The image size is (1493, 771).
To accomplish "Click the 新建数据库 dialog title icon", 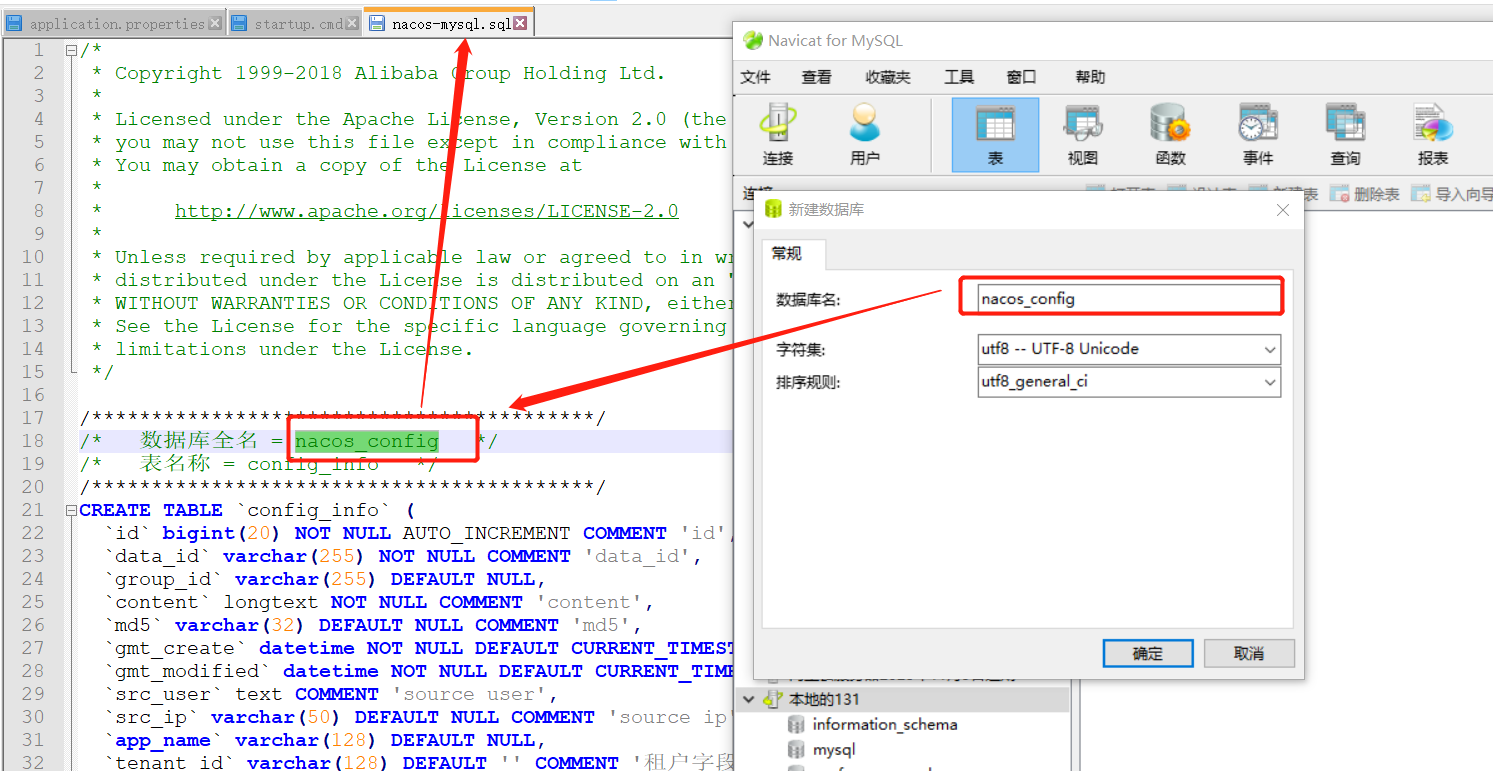I will [773, 209].
